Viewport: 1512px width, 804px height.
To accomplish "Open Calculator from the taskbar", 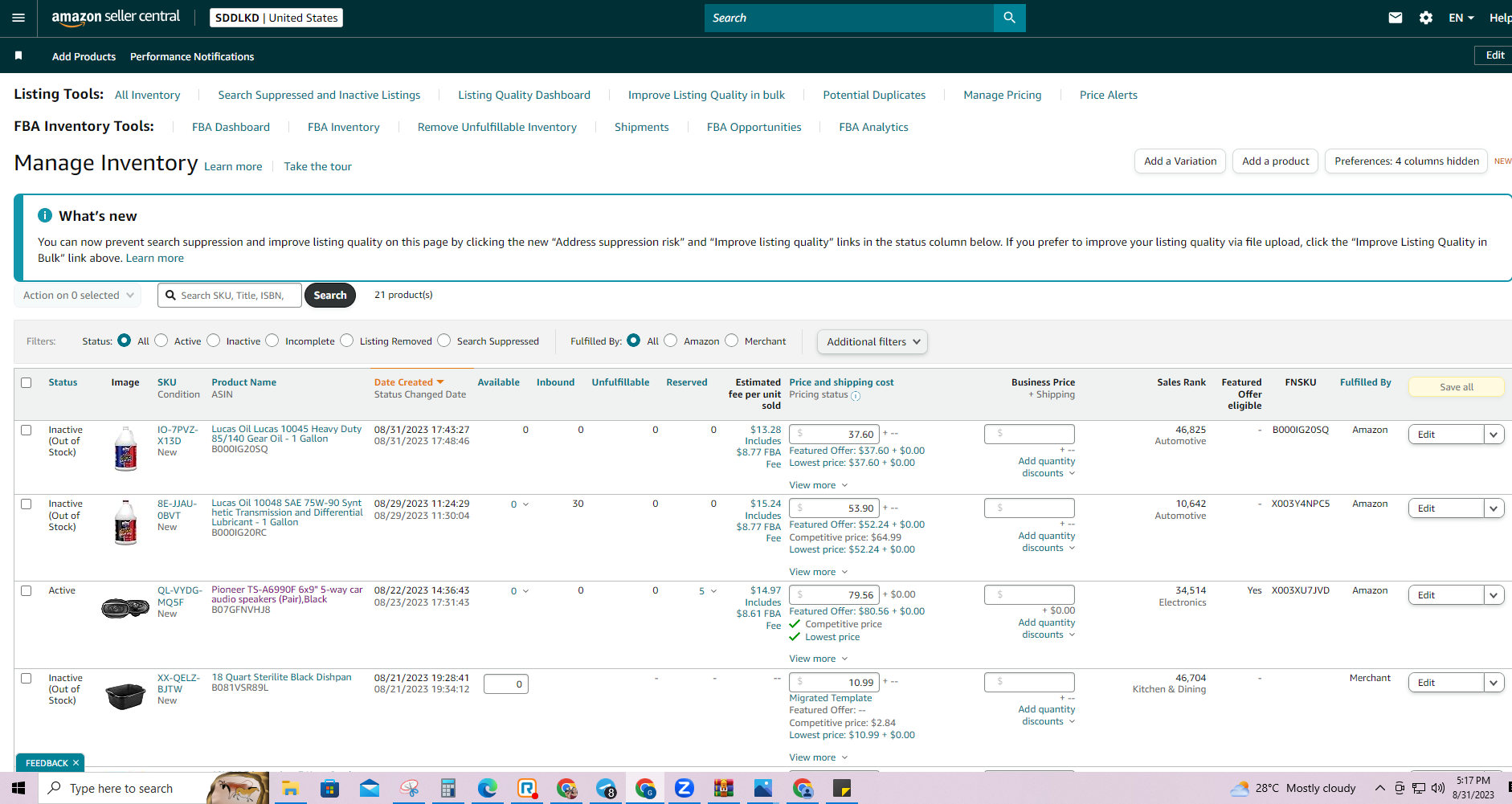I will (448, 789).
